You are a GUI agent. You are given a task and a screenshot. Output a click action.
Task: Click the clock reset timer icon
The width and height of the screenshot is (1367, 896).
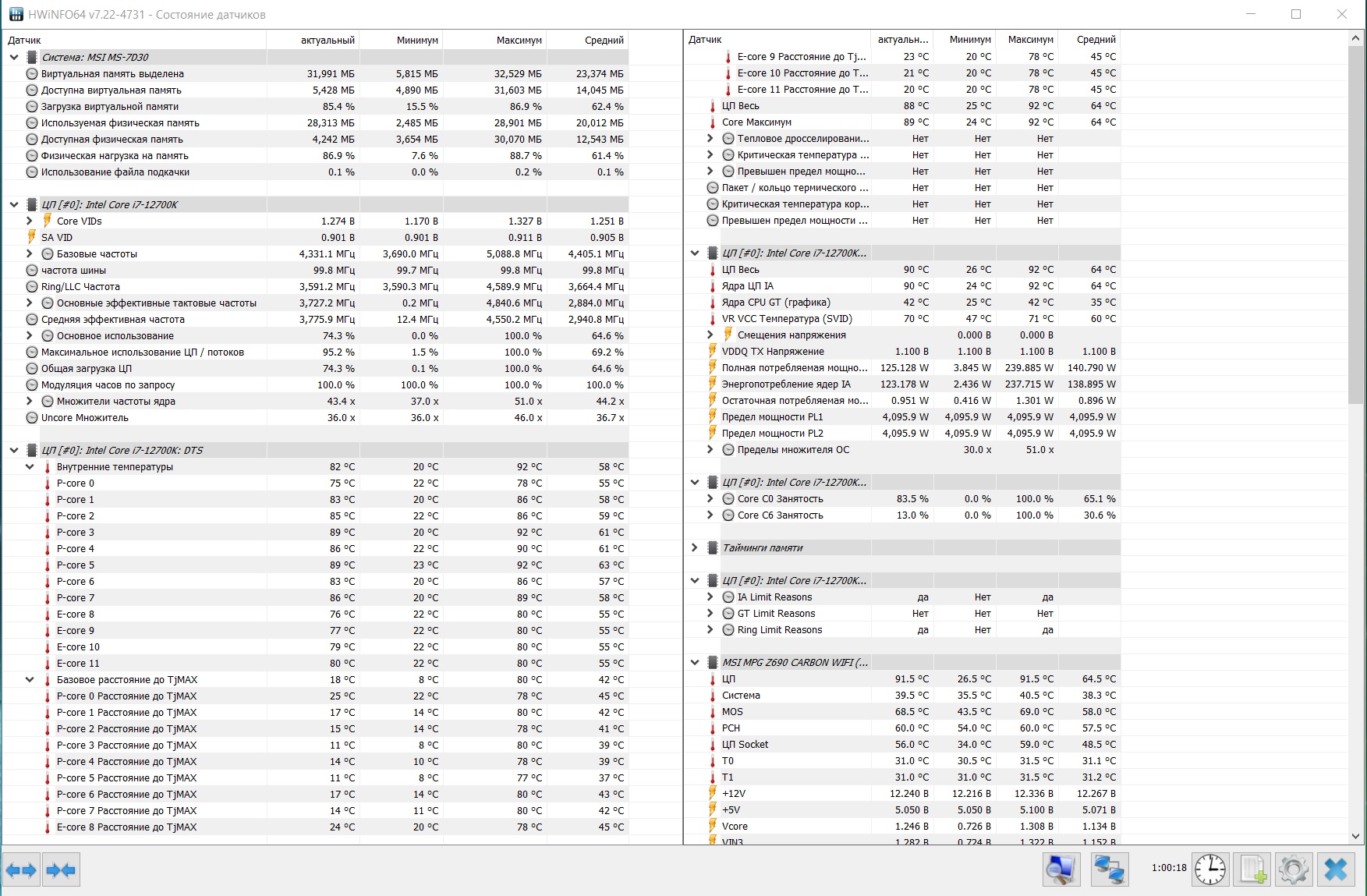(x=1210, y=869)
